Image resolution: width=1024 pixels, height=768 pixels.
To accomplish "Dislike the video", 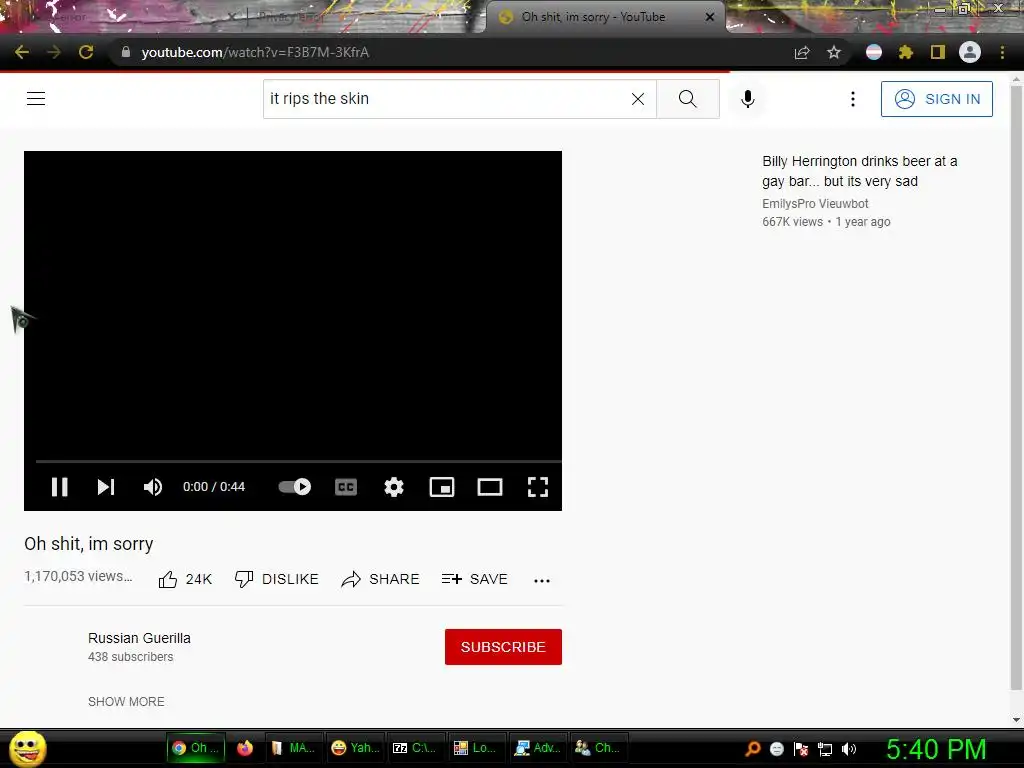I will pyautogui.click(x=277, y=579).
